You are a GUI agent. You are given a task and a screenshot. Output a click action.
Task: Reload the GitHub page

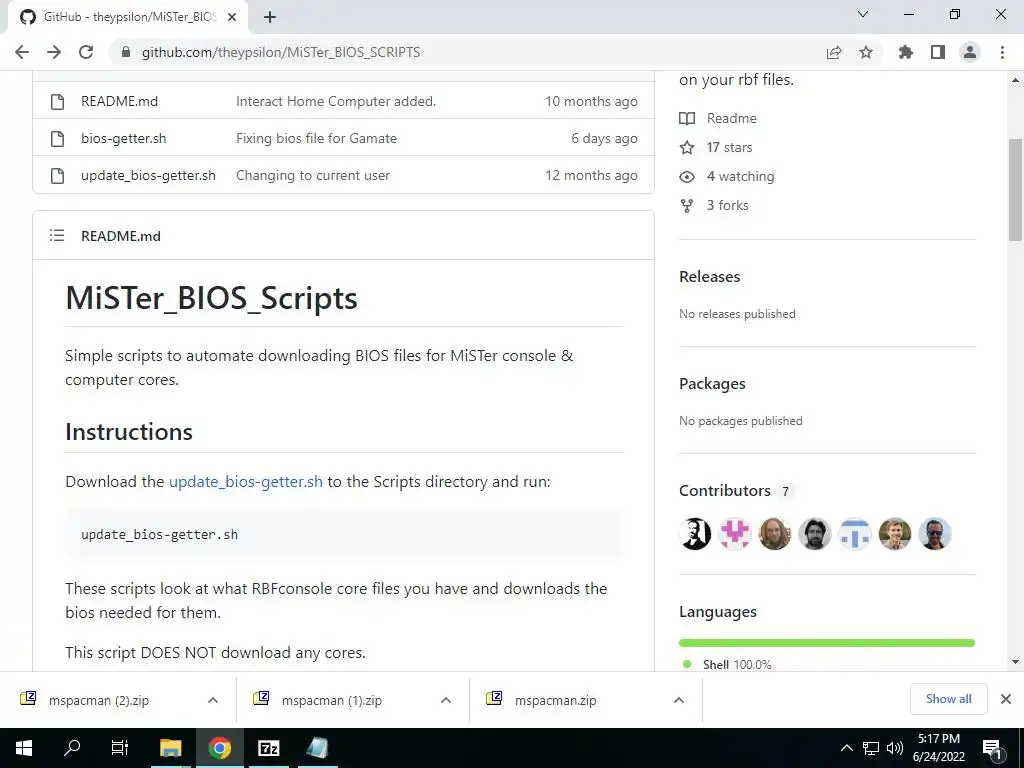click(86, 52)
